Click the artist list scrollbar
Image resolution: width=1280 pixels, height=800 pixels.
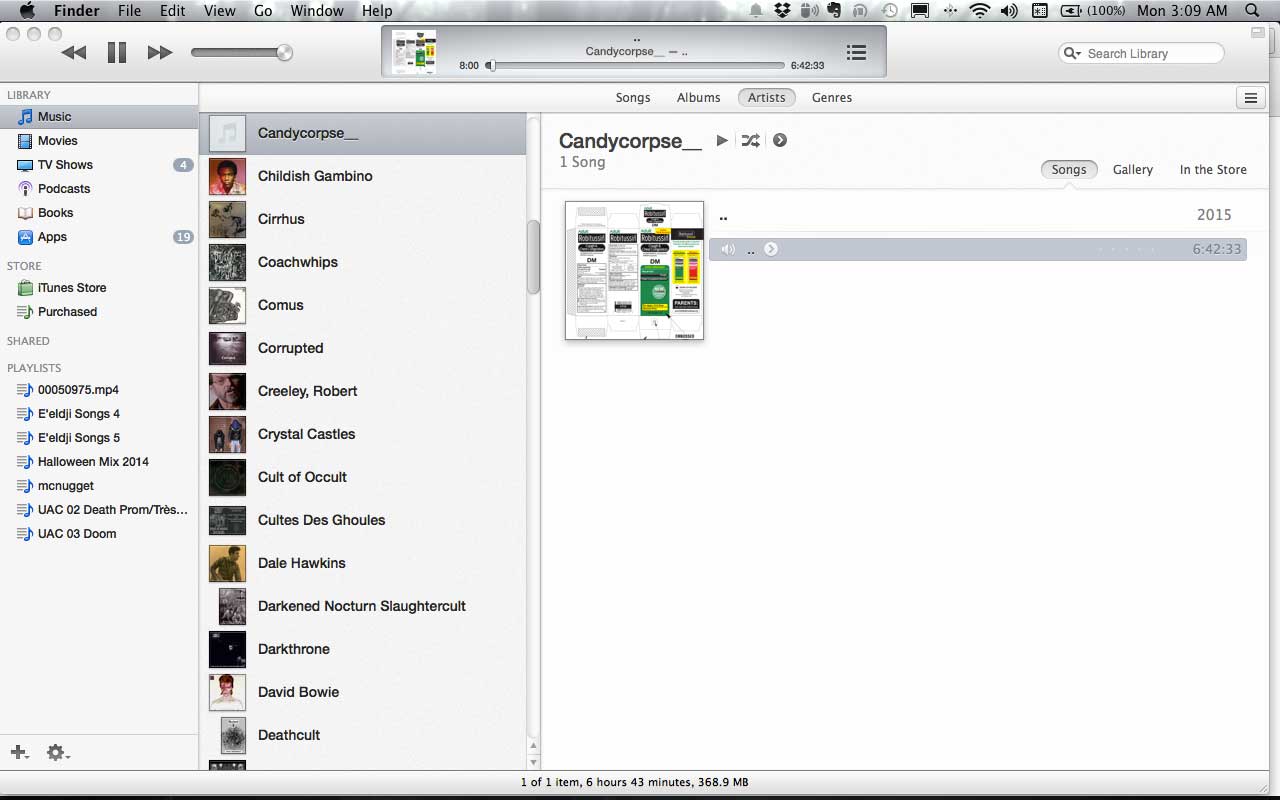click(x=533, y=256)
